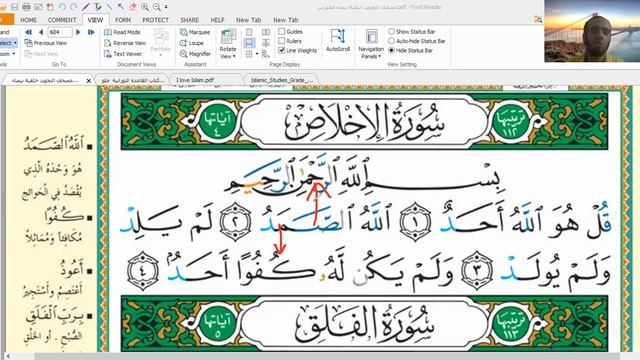This screenshot has height=360, width=640.
Task: Select Hide Status Bar radio button
Action: pyautogui.click(x=391, y=50)
